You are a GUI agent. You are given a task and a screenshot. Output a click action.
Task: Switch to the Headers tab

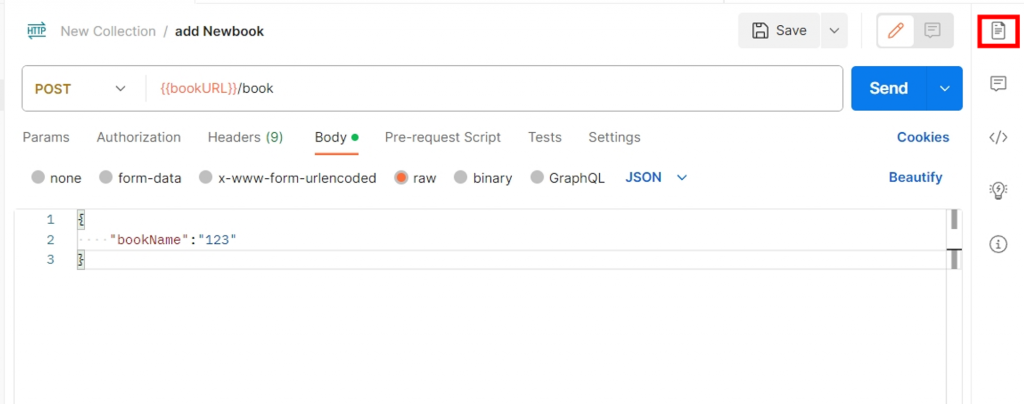[x=245, y=137]
